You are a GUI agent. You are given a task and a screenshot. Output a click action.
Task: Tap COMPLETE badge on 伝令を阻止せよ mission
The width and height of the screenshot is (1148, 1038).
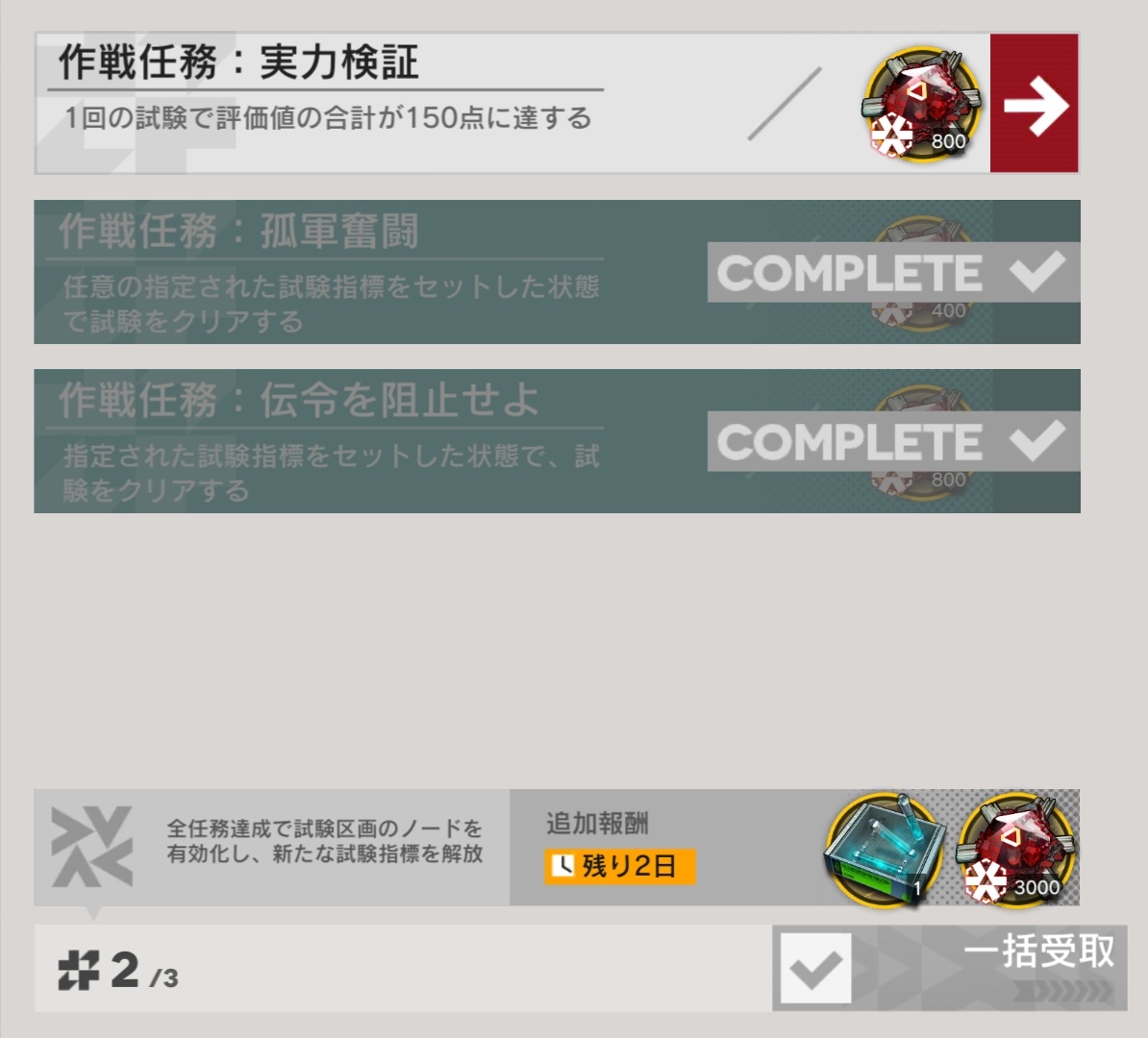(x=893, y=441)
